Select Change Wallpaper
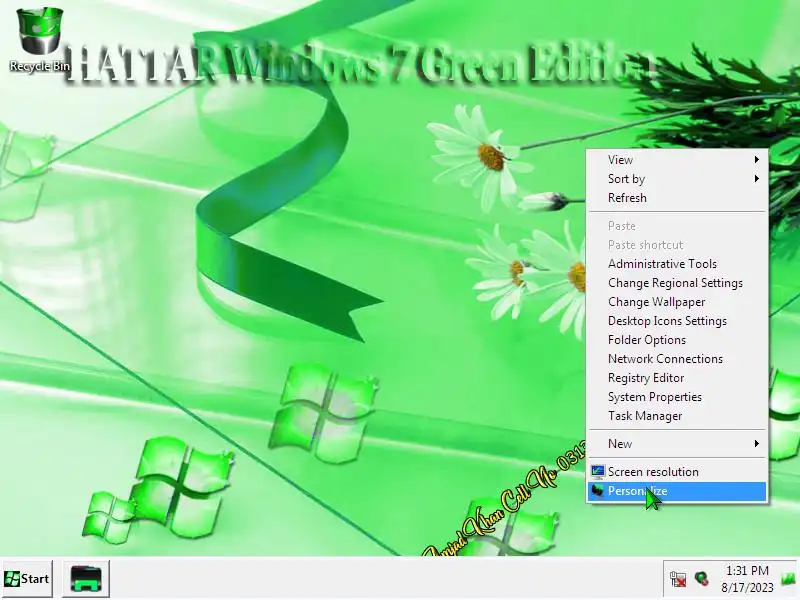 678,302
